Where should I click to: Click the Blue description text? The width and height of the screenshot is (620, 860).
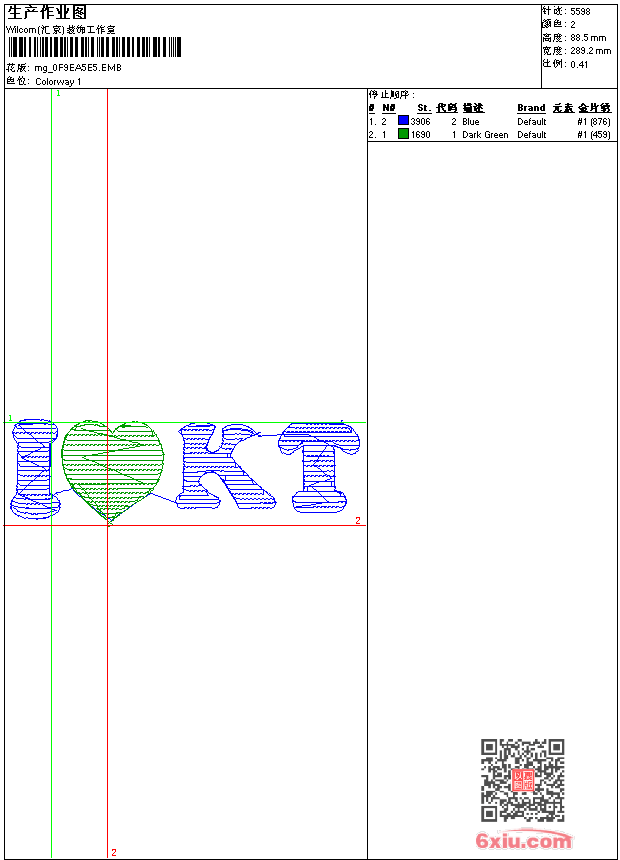[471, 122]
